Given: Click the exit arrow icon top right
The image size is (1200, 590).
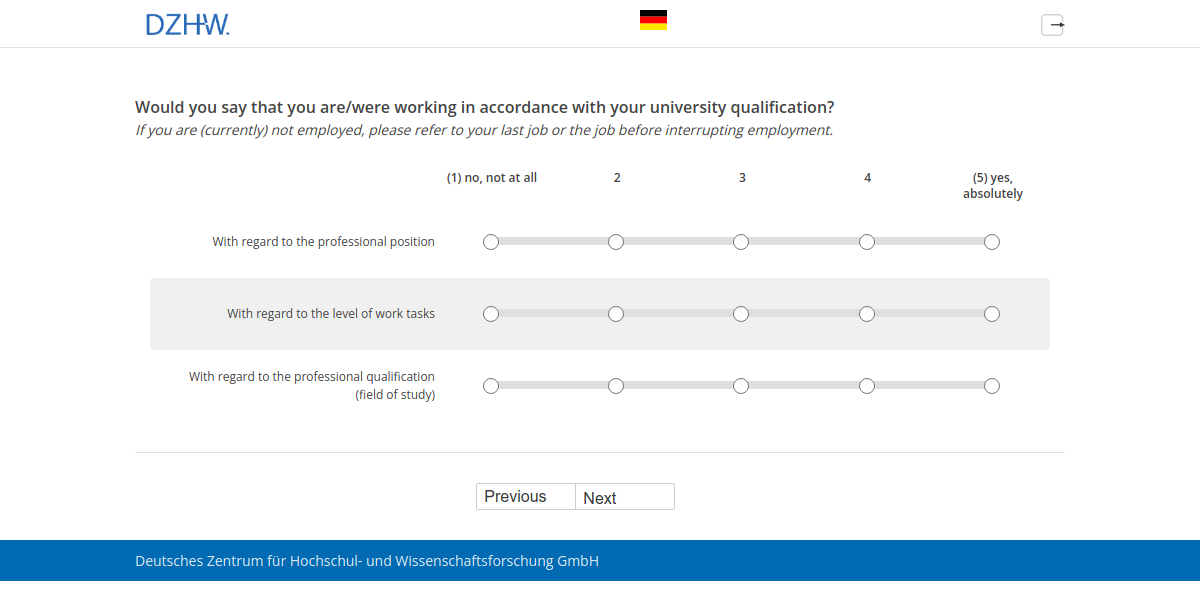Looking at the screenshot, I should (x=1052, y=25).
